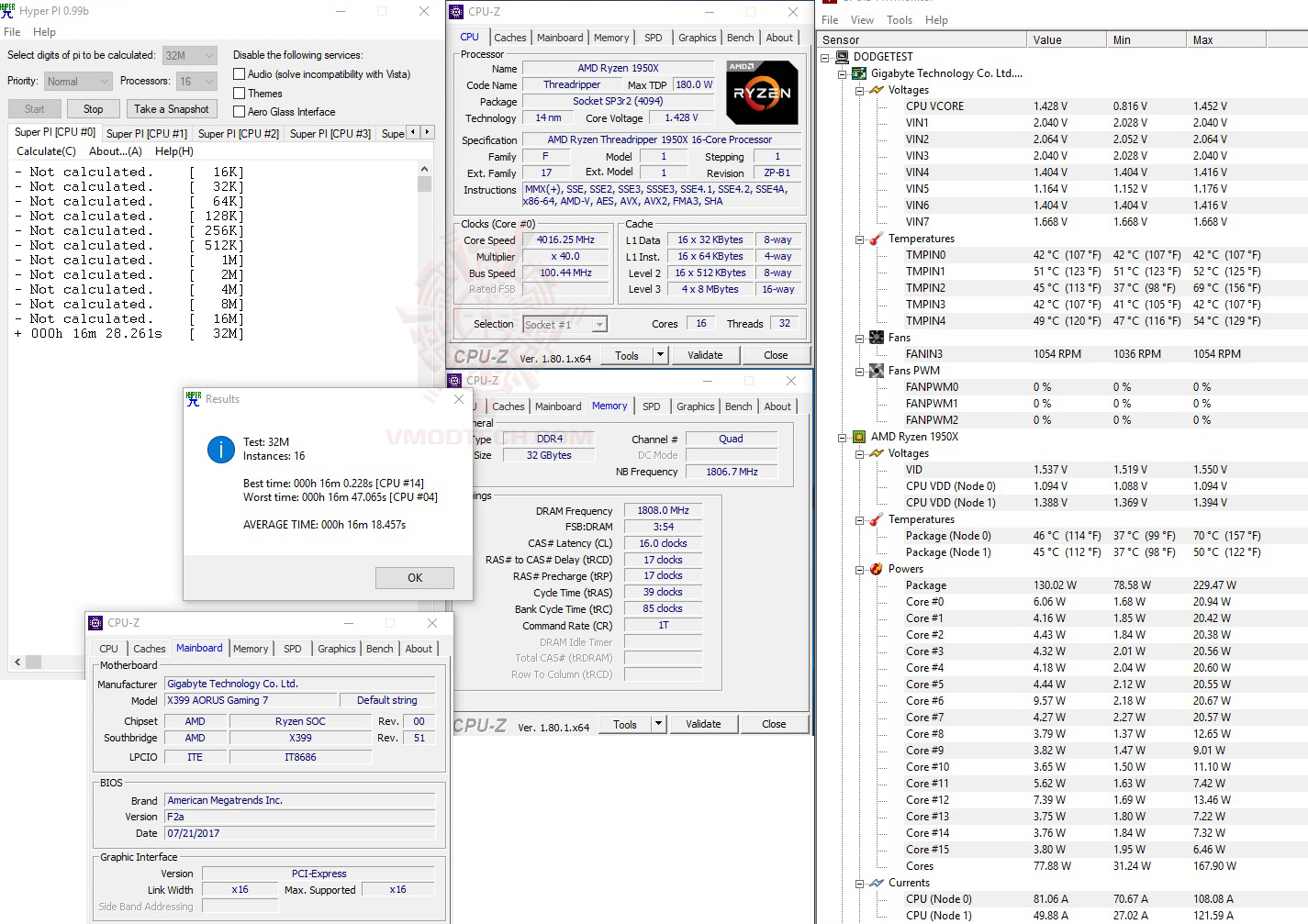Collapse the Currents tree node
The image size is (1308, 924).
click(859, 883)
